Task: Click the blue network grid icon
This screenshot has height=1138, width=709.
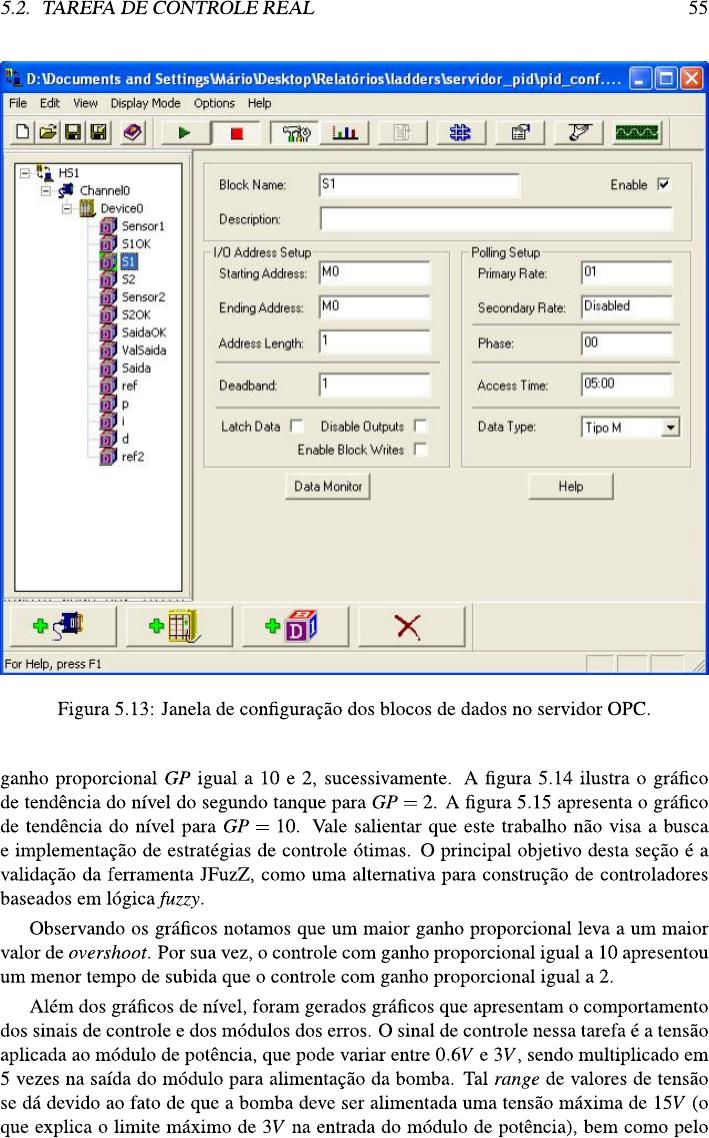Action: [x=460, y=133]
